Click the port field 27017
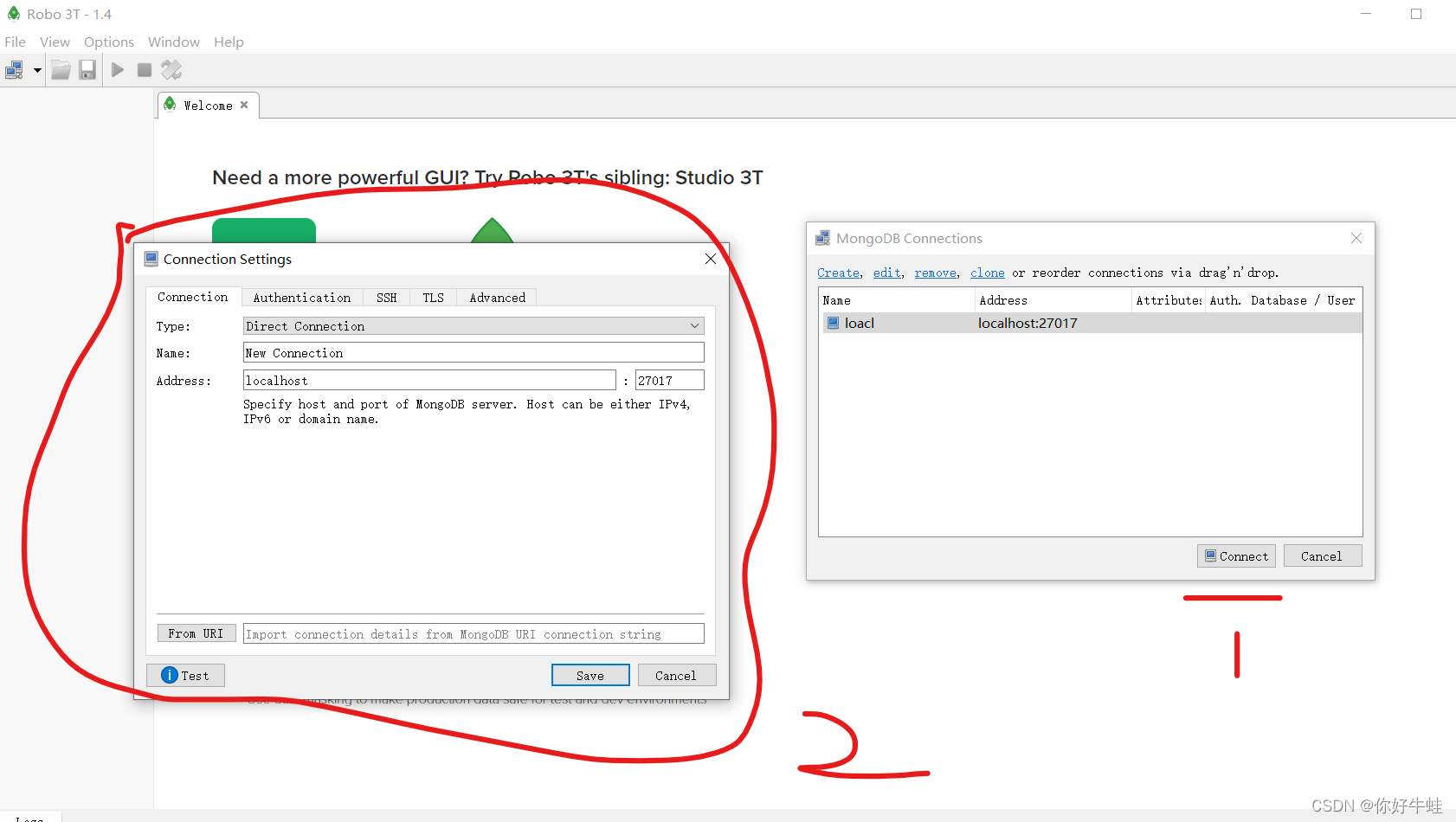Image resolution: width=1456 pixels, height=822 pixels. pos(669,381)
